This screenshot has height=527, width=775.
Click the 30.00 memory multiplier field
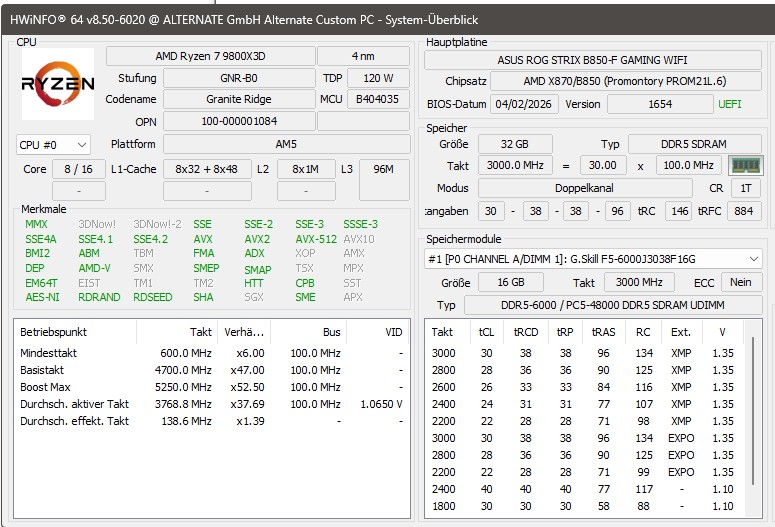pos(603,166)
